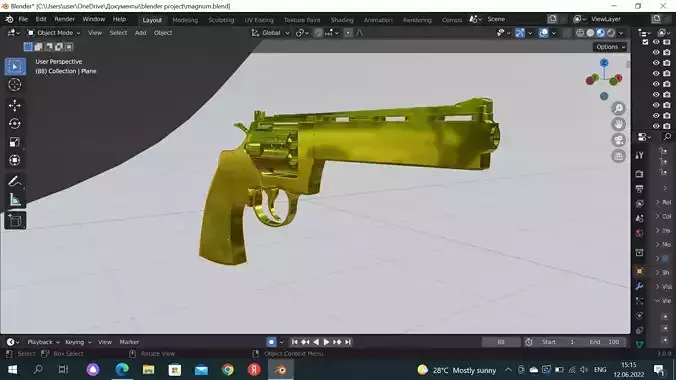Open the Render properties tab
This screenshot has width=676, height=380.
point(640,174)
